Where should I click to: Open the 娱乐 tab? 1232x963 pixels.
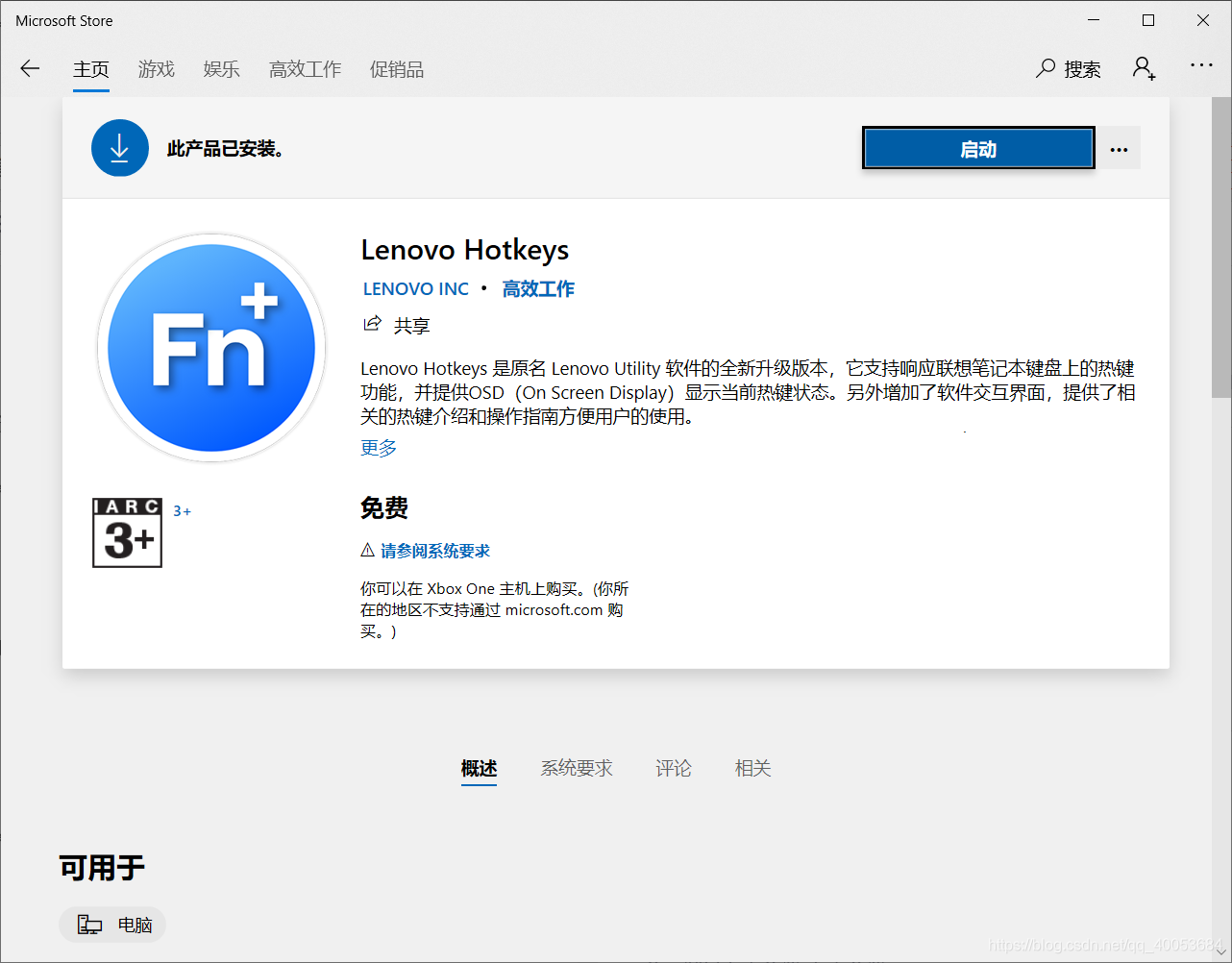pos(221,69)
